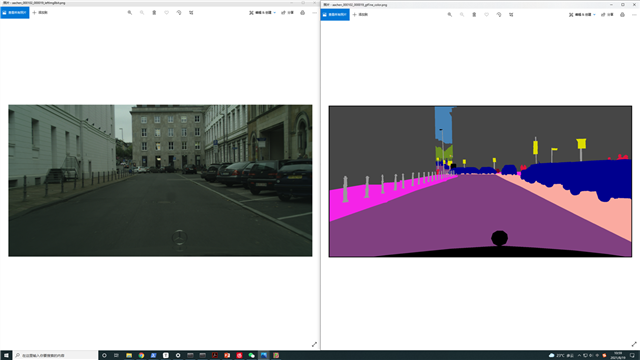Delete the photo in left Photos window

tap(154, 13)
